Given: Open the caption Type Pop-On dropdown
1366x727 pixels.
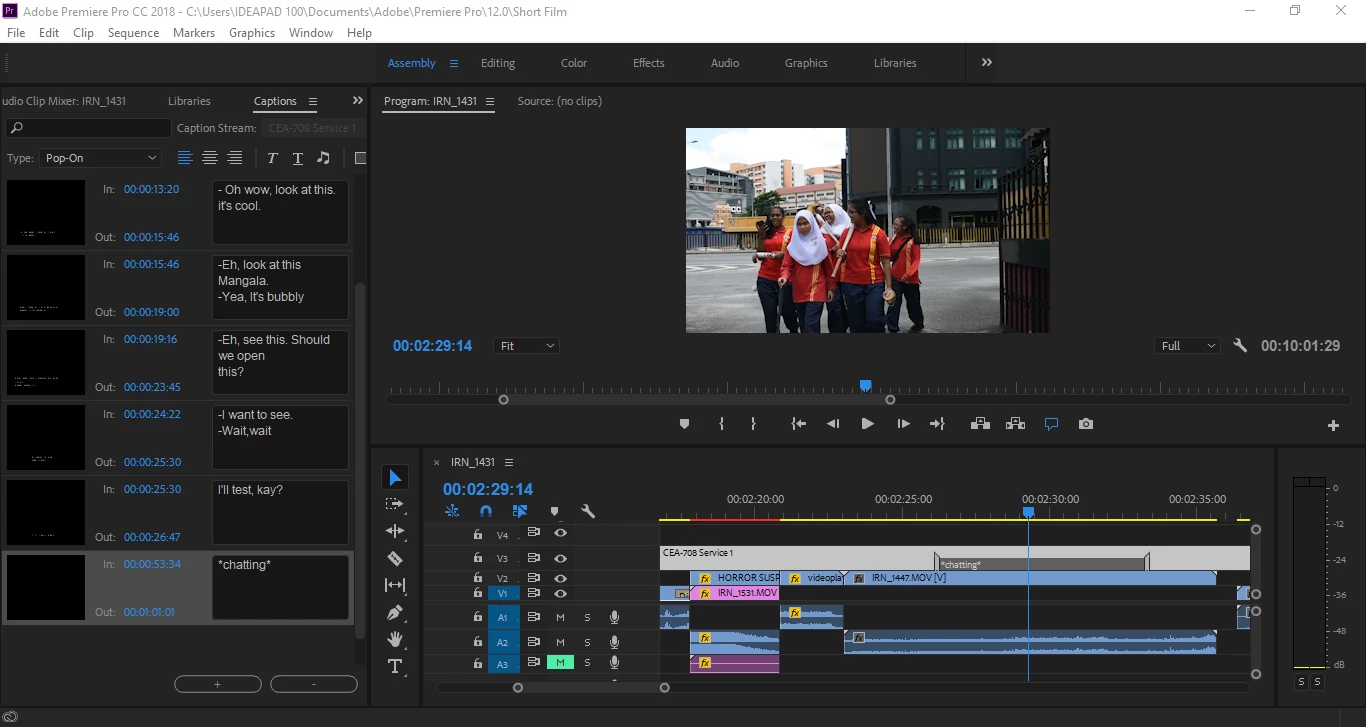Looking at the screenshot, I should [101, 158].
